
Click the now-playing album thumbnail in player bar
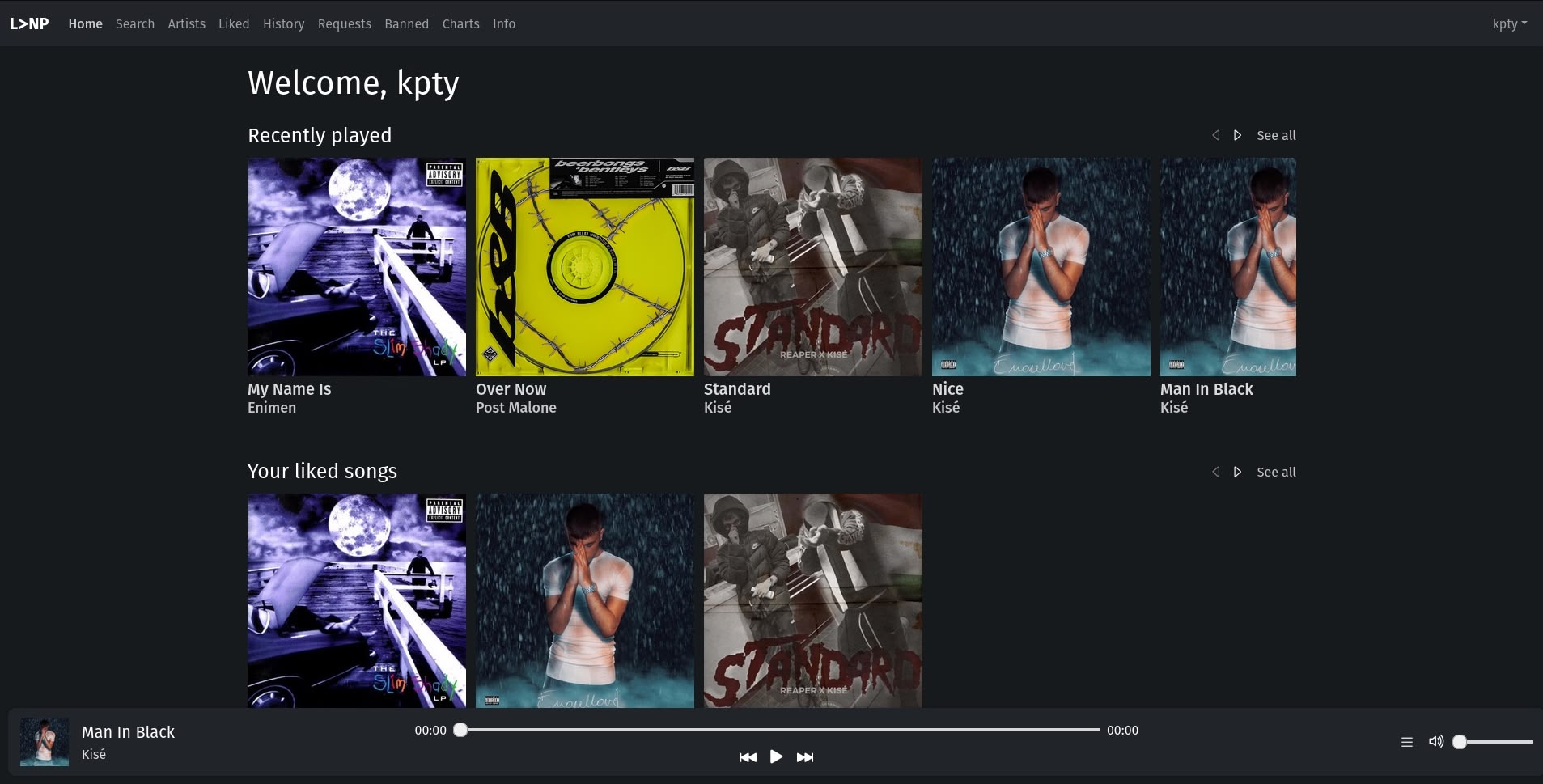tap(45, 742)
